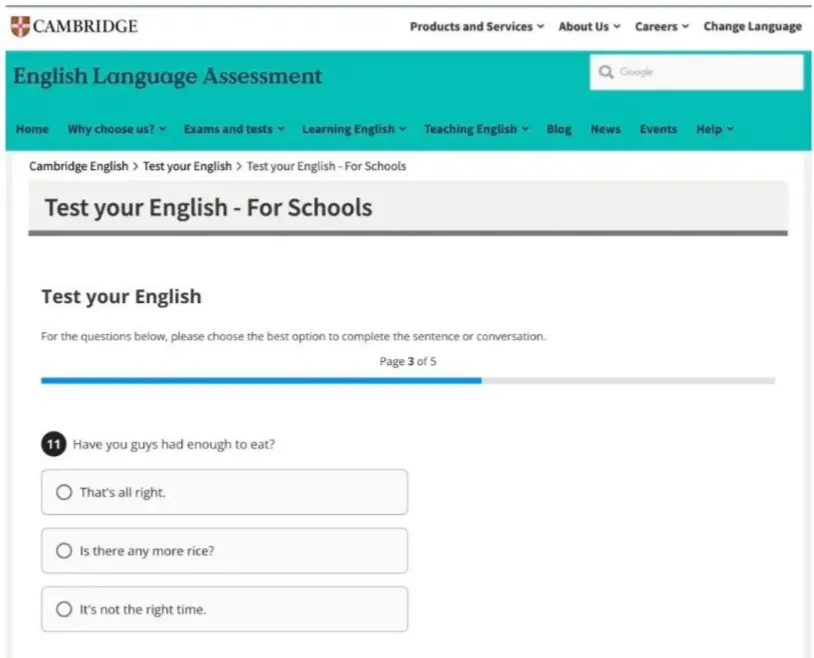Click the page progress bar
The height and width of the screenshot is (658, 814).
[x=408, y=381]
